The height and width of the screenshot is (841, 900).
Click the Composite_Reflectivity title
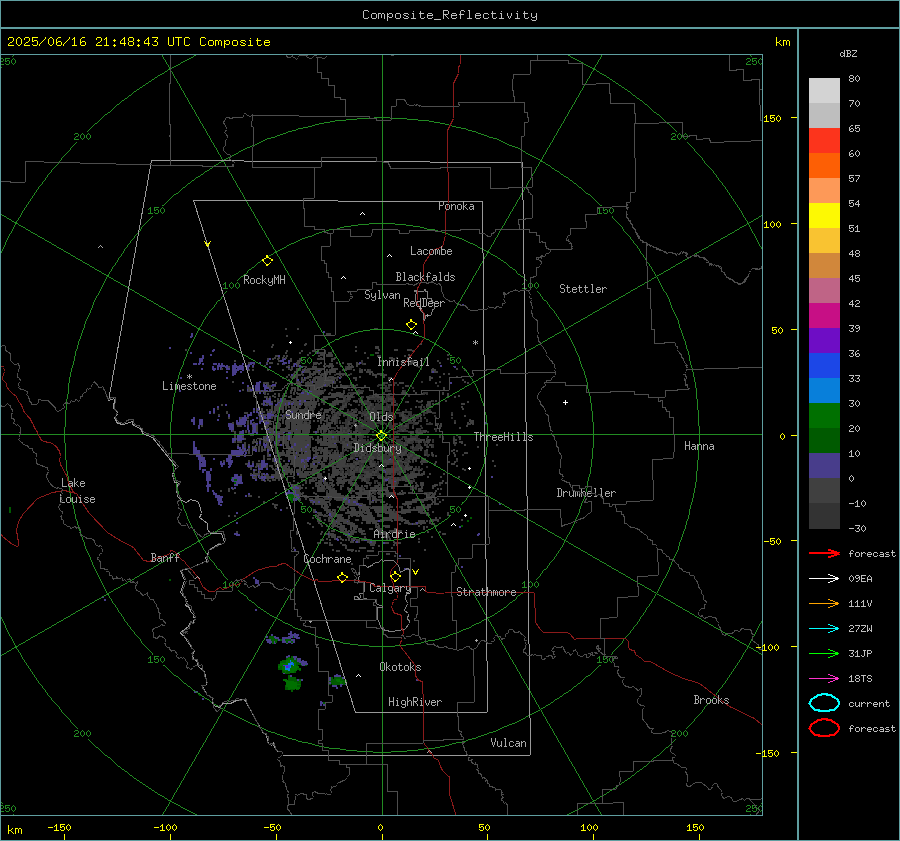(x=449, y=15)
